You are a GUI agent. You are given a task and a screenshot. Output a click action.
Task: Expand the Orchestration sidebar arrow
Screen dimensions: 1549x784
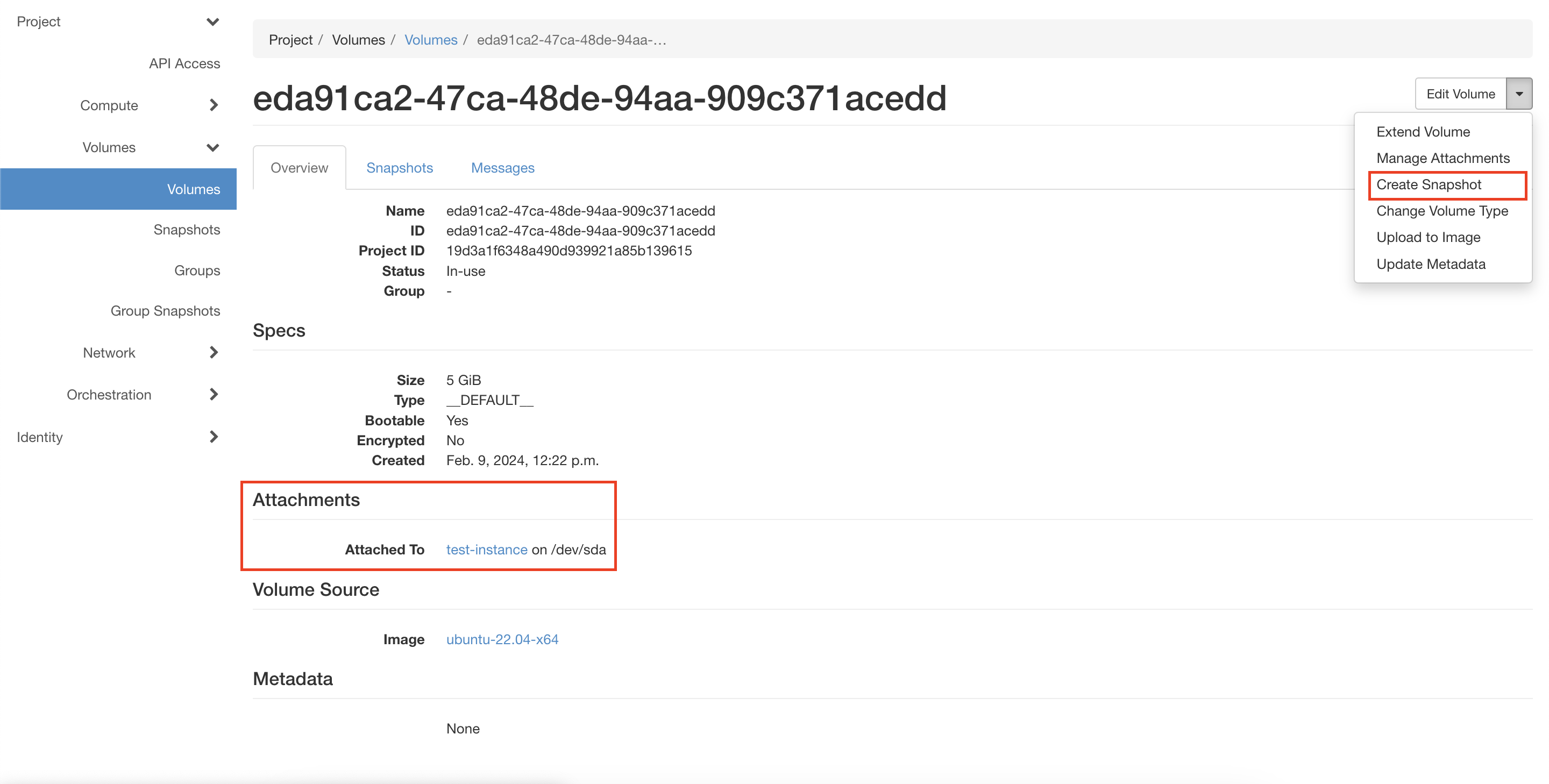tap(214, 394)
